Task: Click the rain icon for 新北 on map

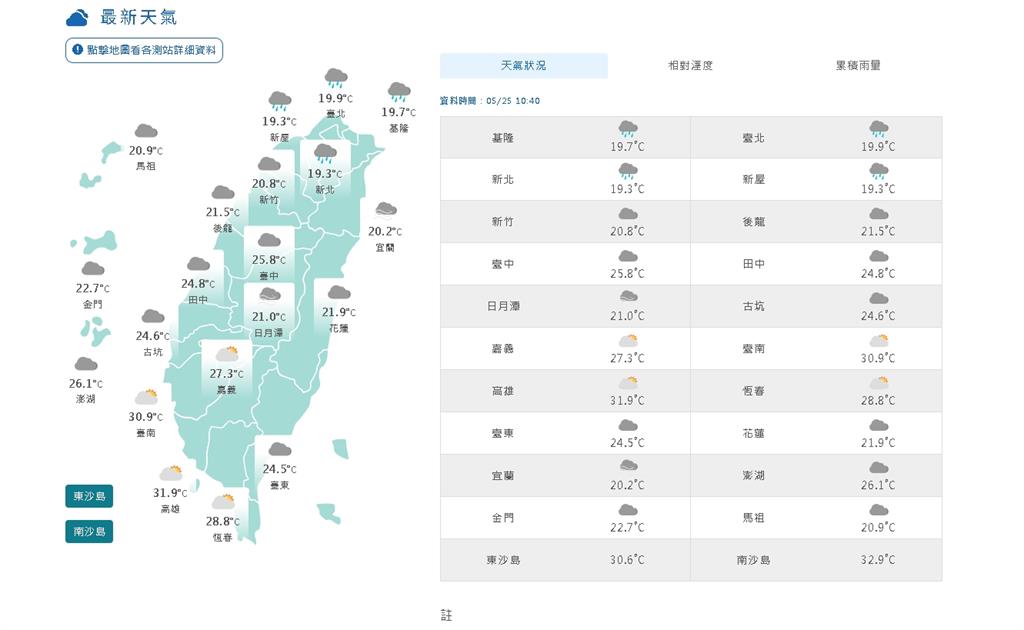Action: tap(325, 154)
